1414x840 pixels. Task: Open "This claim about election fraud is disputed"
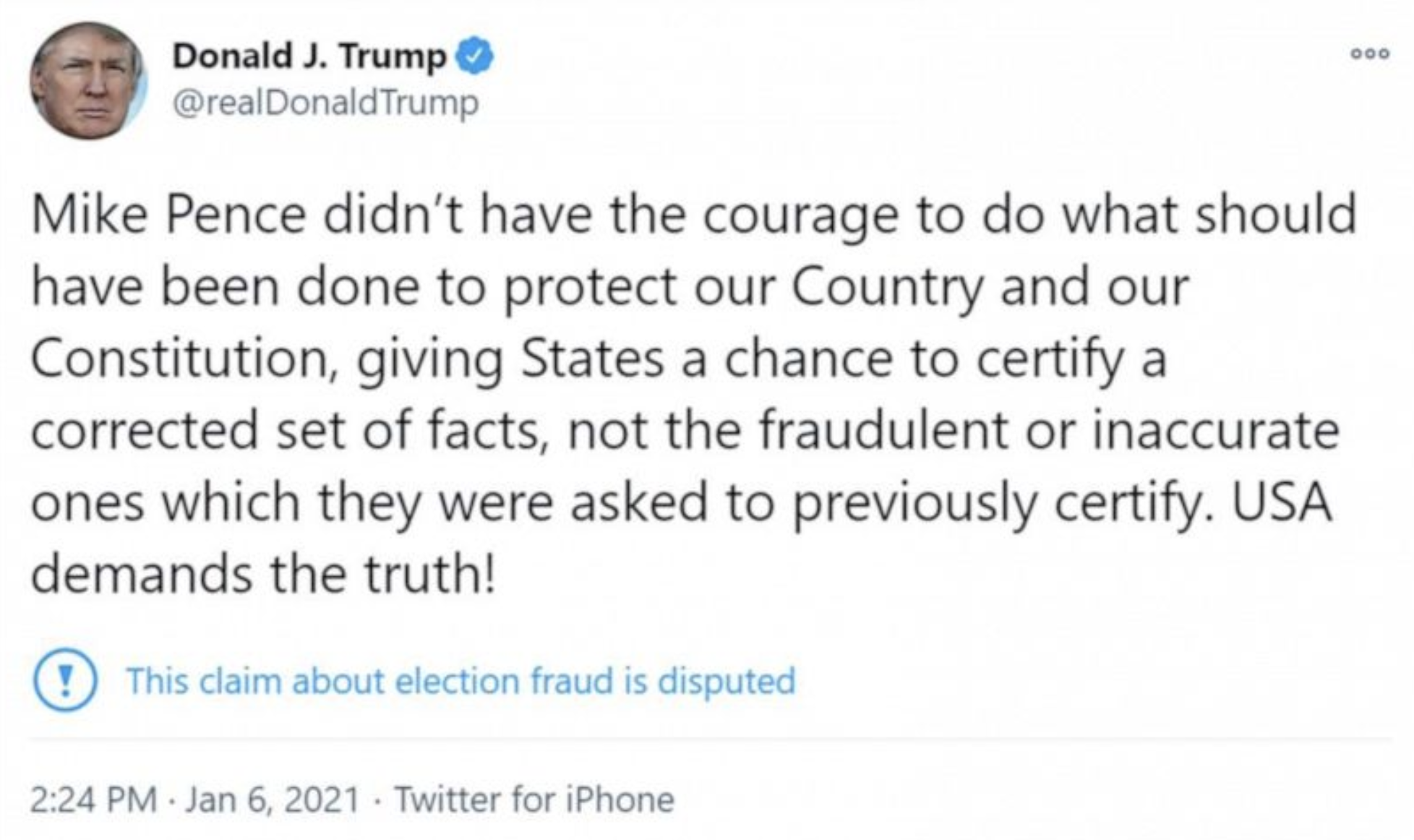pyautogui.click(x=460, y=681)
